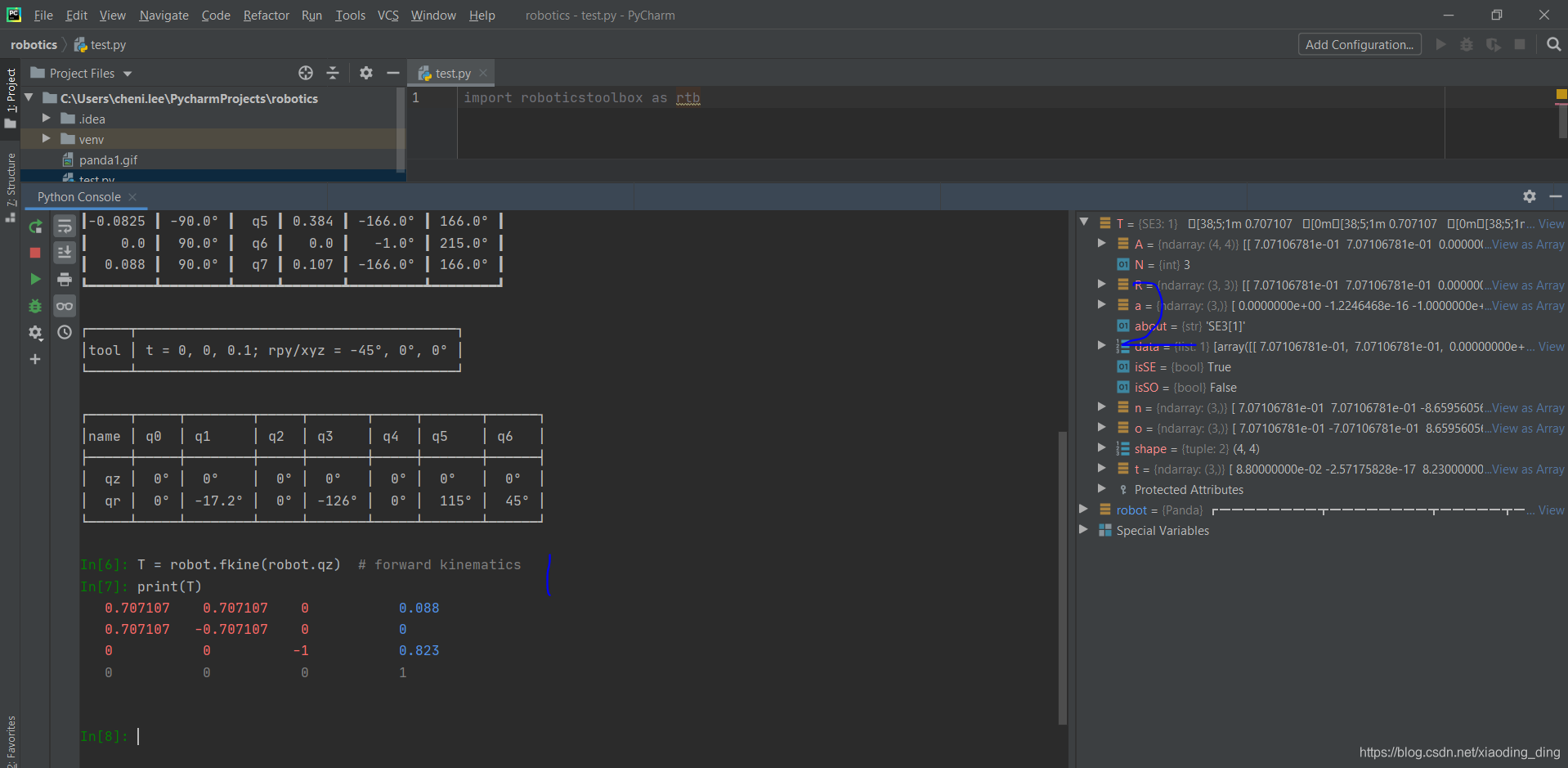
Task: Expand the robot Panda variable entry
Action: pos(1084,510)
